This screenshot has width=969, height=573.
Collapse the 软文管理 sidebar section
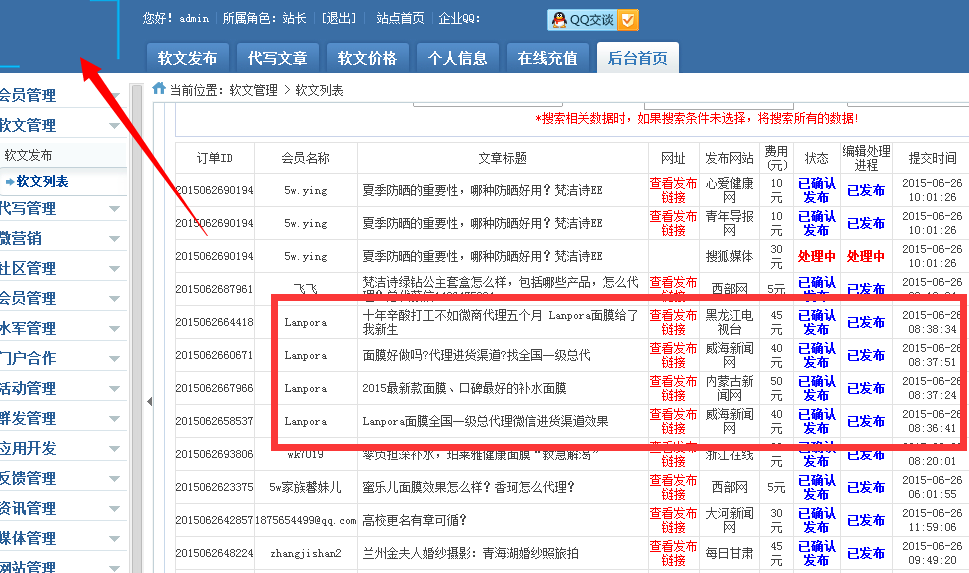[x=60, y=125]
